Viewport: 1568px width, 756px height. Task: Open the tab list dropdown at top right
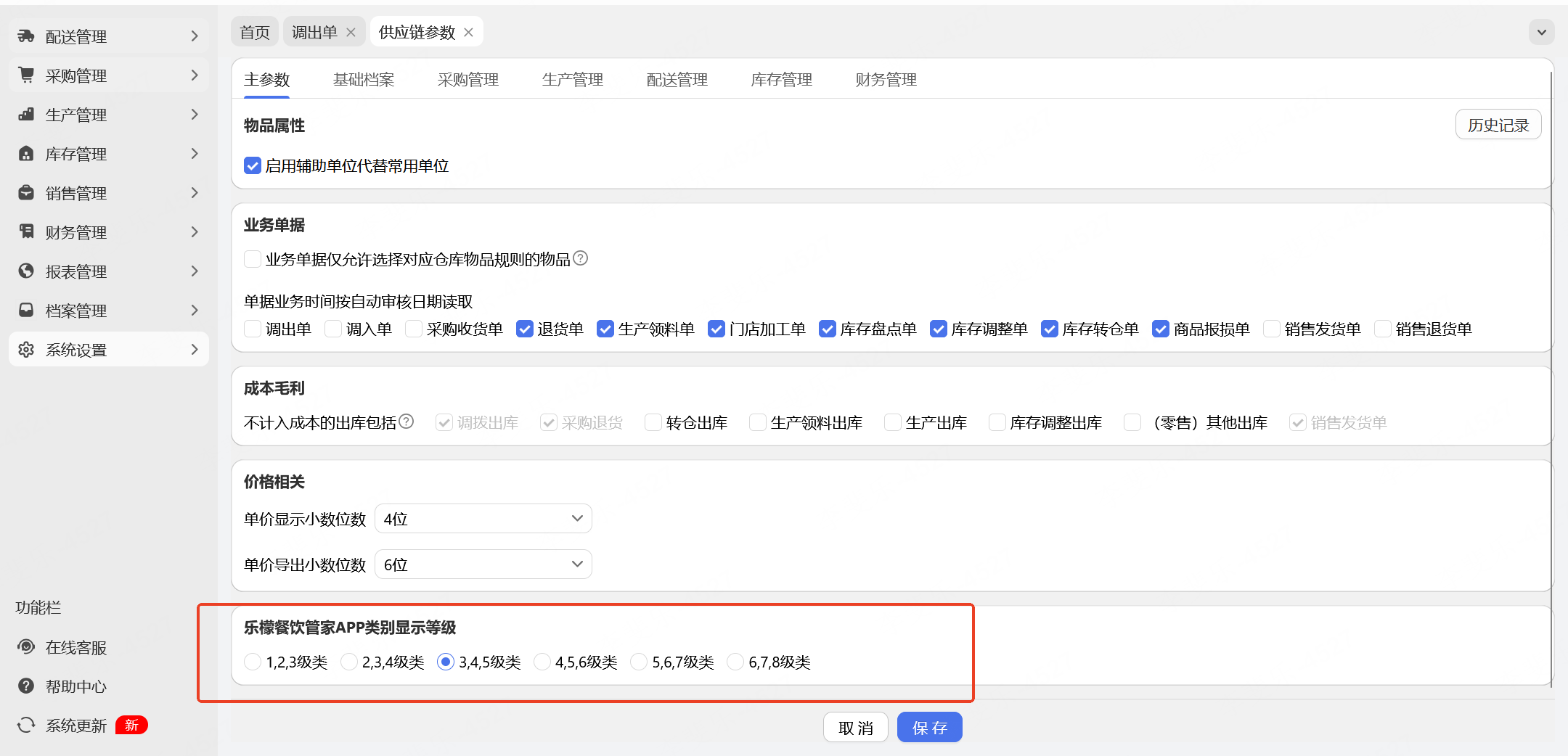click(1541, 32)
